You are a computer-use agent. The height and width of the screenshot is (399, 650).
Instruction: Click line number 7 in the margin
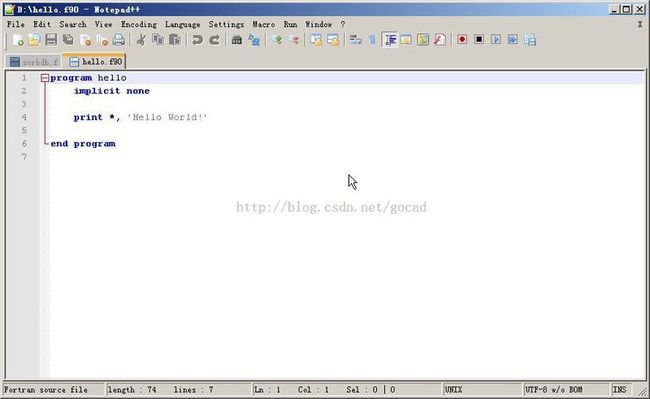[24, 157]
